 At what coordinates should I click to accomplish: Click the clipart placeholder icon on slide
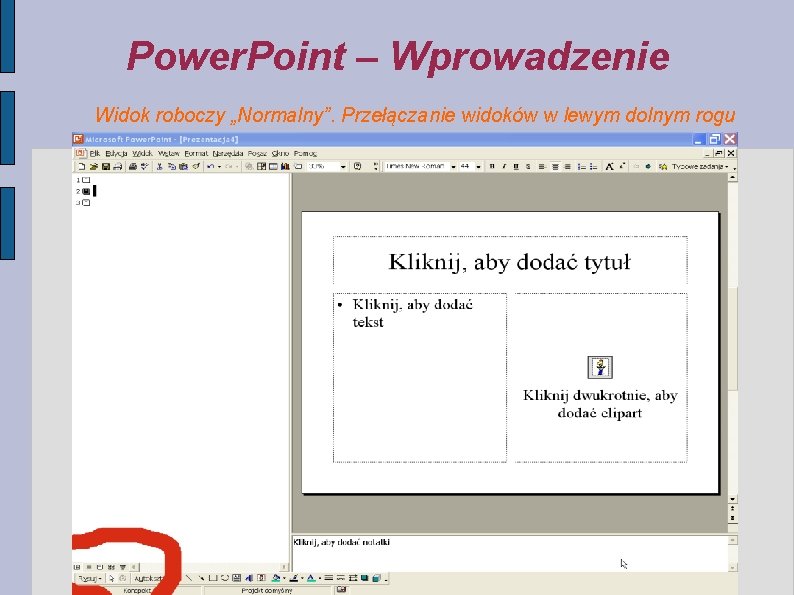pos(600,367)
